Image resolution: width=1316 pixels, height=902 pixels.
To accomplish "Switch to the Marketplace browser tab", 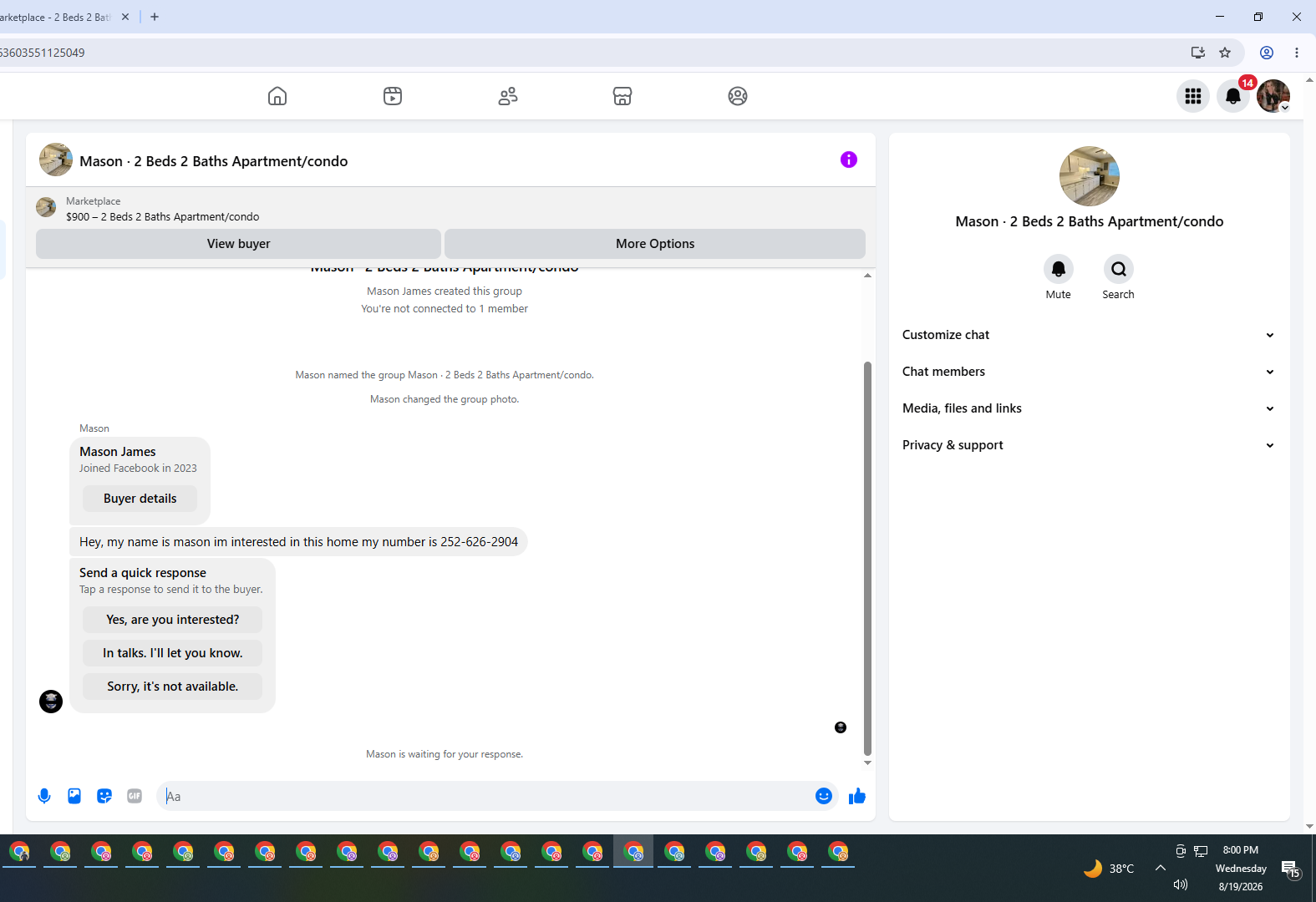I will pos(57,17).
